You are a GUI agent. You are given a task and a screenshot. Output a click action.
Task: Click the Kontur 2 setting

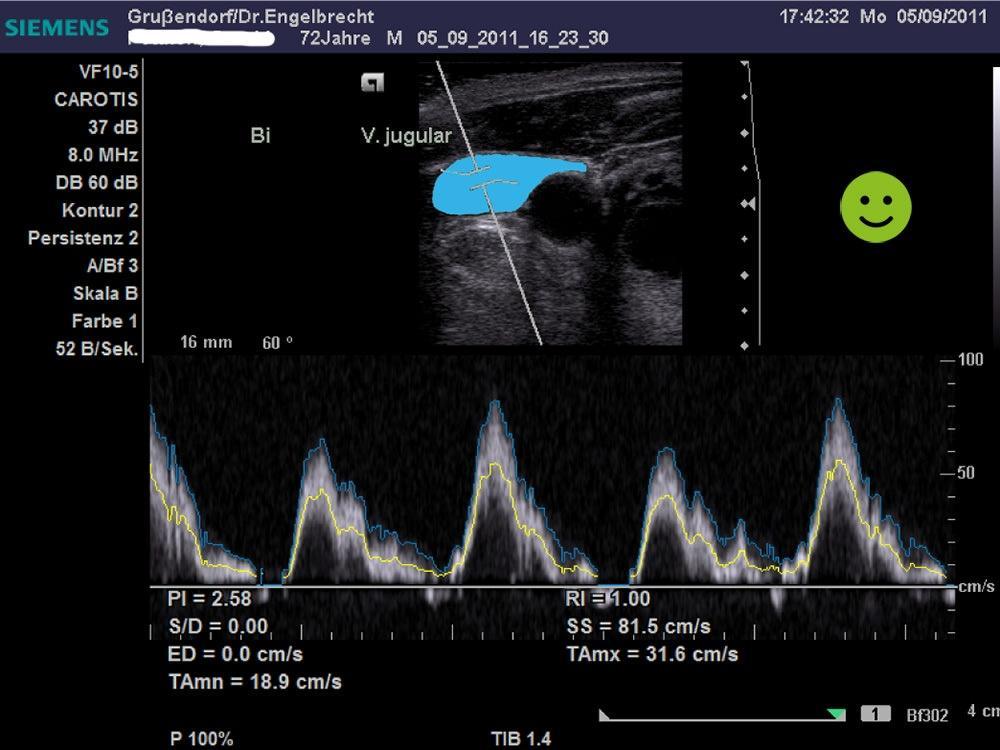[x=100, y=210]
